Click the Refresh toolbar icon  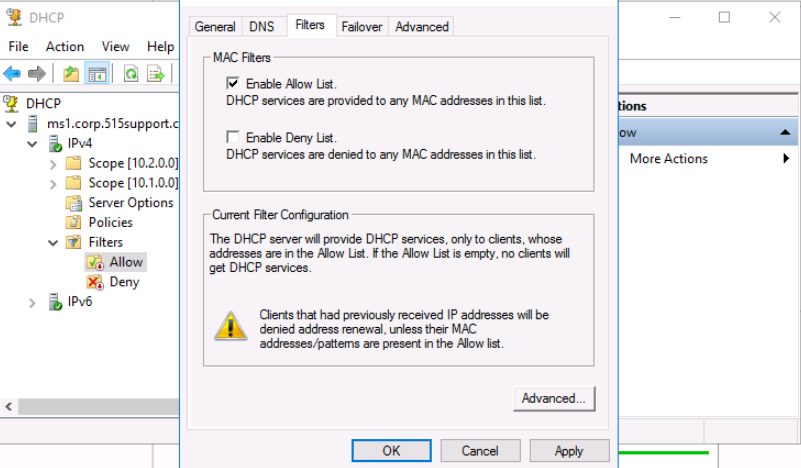click(x=131, y=74)
